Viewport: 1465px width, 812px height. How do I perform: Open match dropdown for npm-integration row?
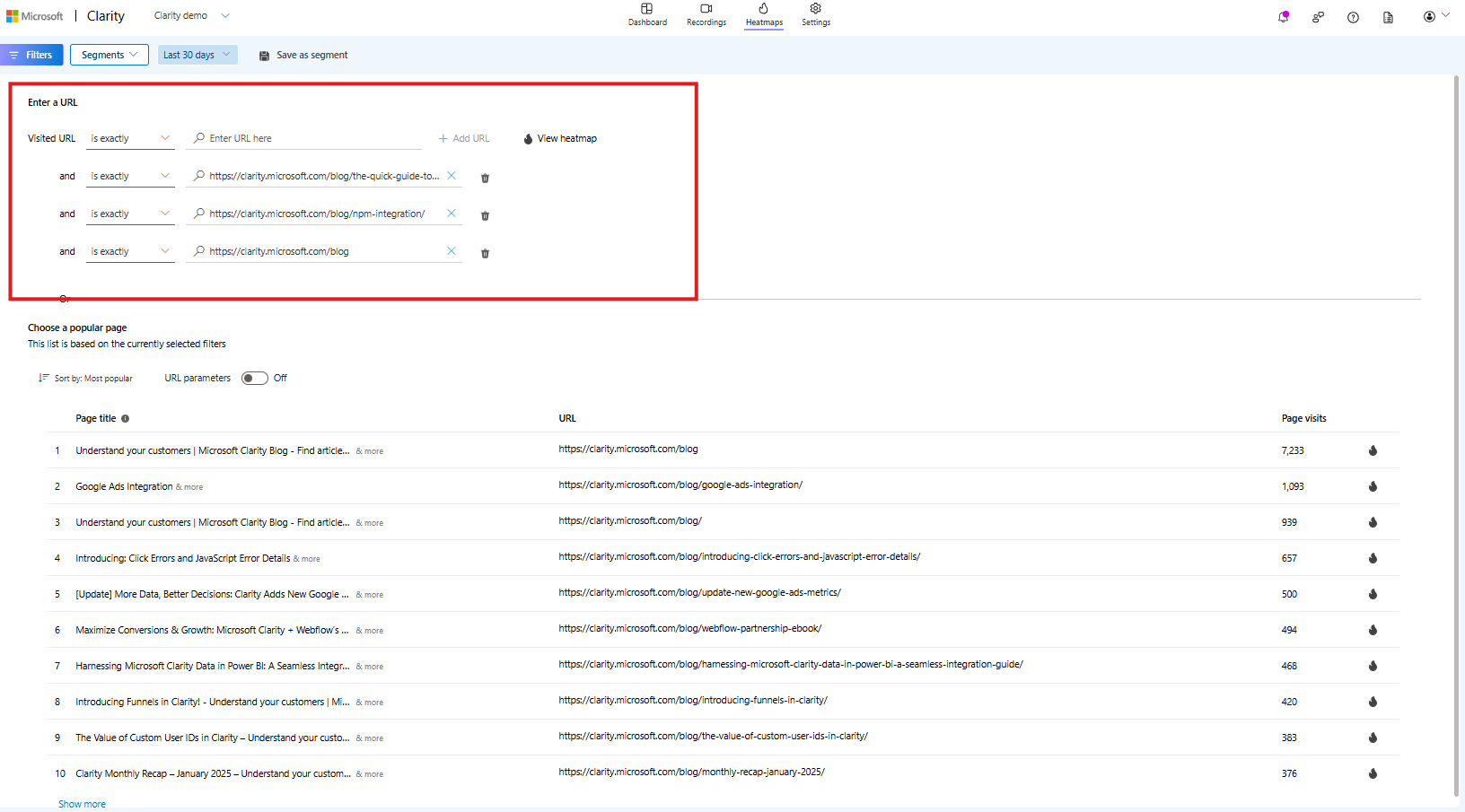(x=130, y=214)
